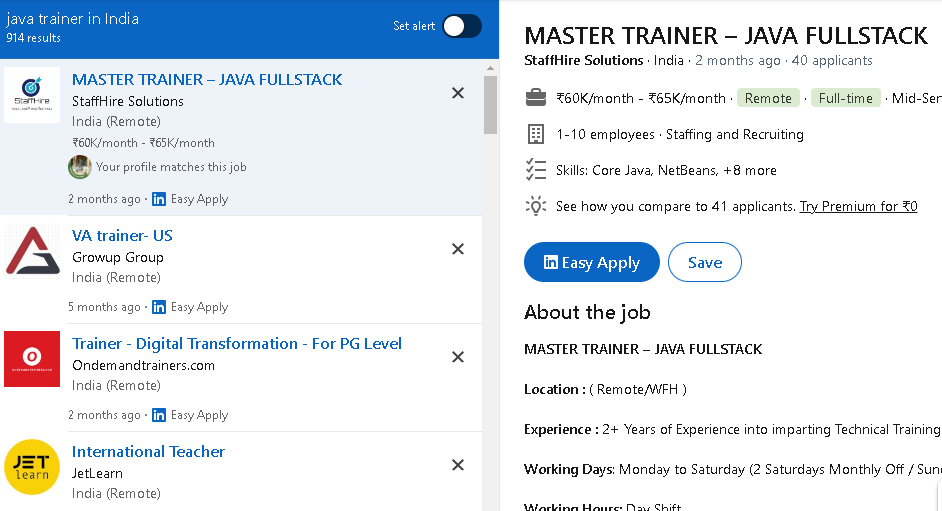
Task: Click StaffHire Solutions company name in job details
Action: click(583, 61)
